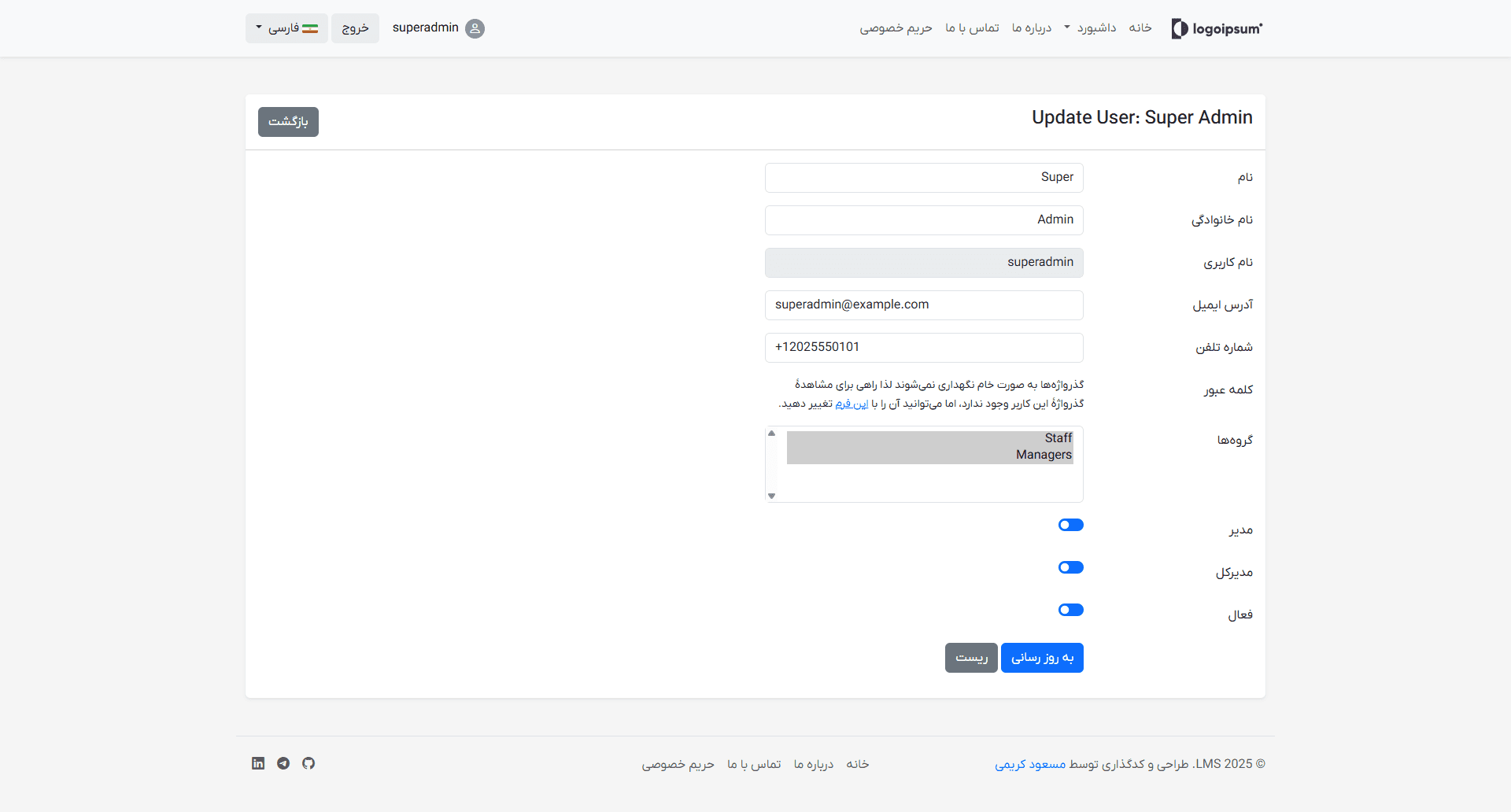Click the groups list scroll-up arrow
Image resolution: width=1511 pixels, height=812 pixels.
point(772,434)
